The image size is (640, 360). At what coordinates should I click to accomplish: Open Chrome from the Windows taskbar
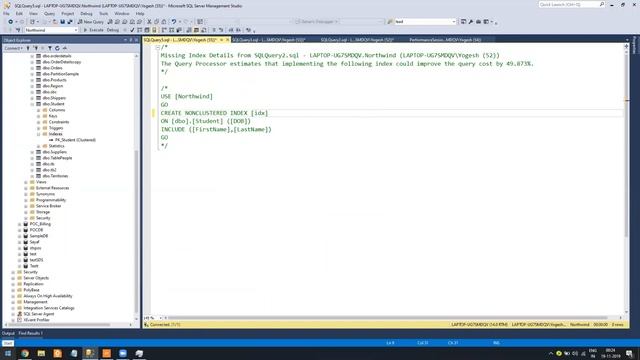[25, 353]
